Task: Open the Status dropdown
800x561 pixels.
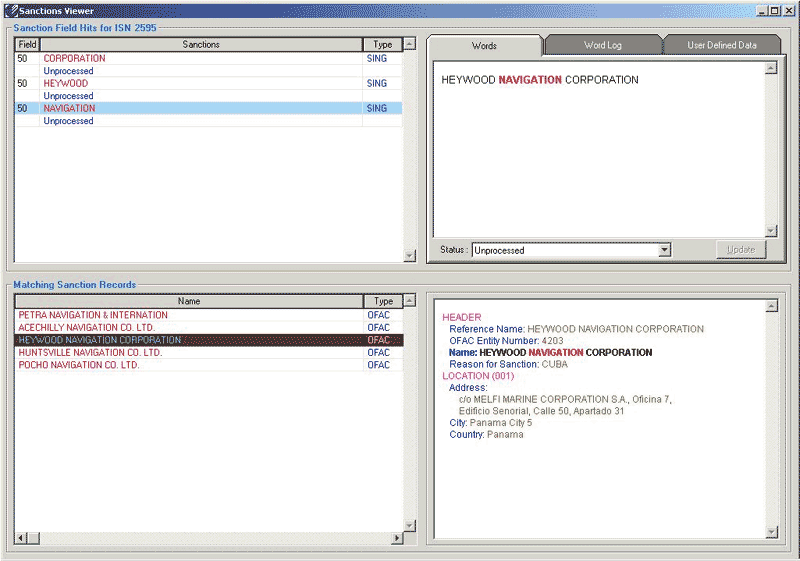Action: coord(664,250)
